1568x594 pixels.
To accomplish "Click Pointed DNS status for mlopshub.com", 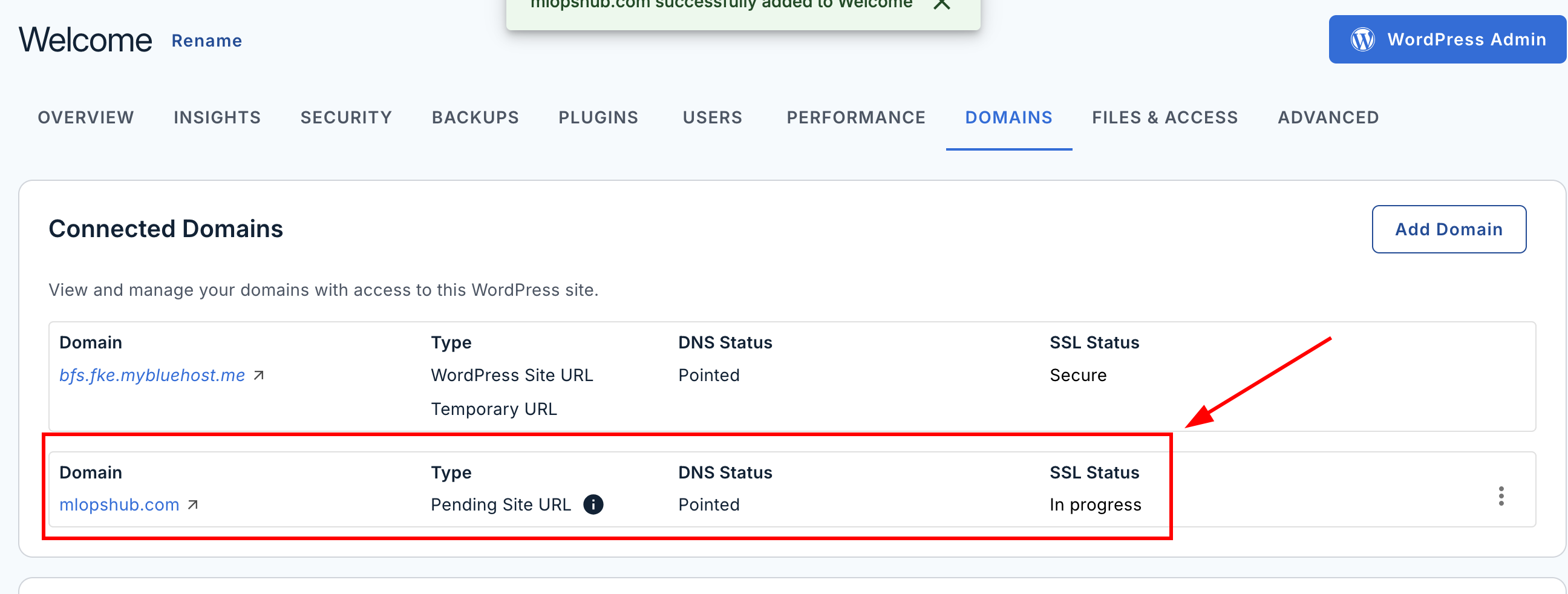I will [708, 504].
